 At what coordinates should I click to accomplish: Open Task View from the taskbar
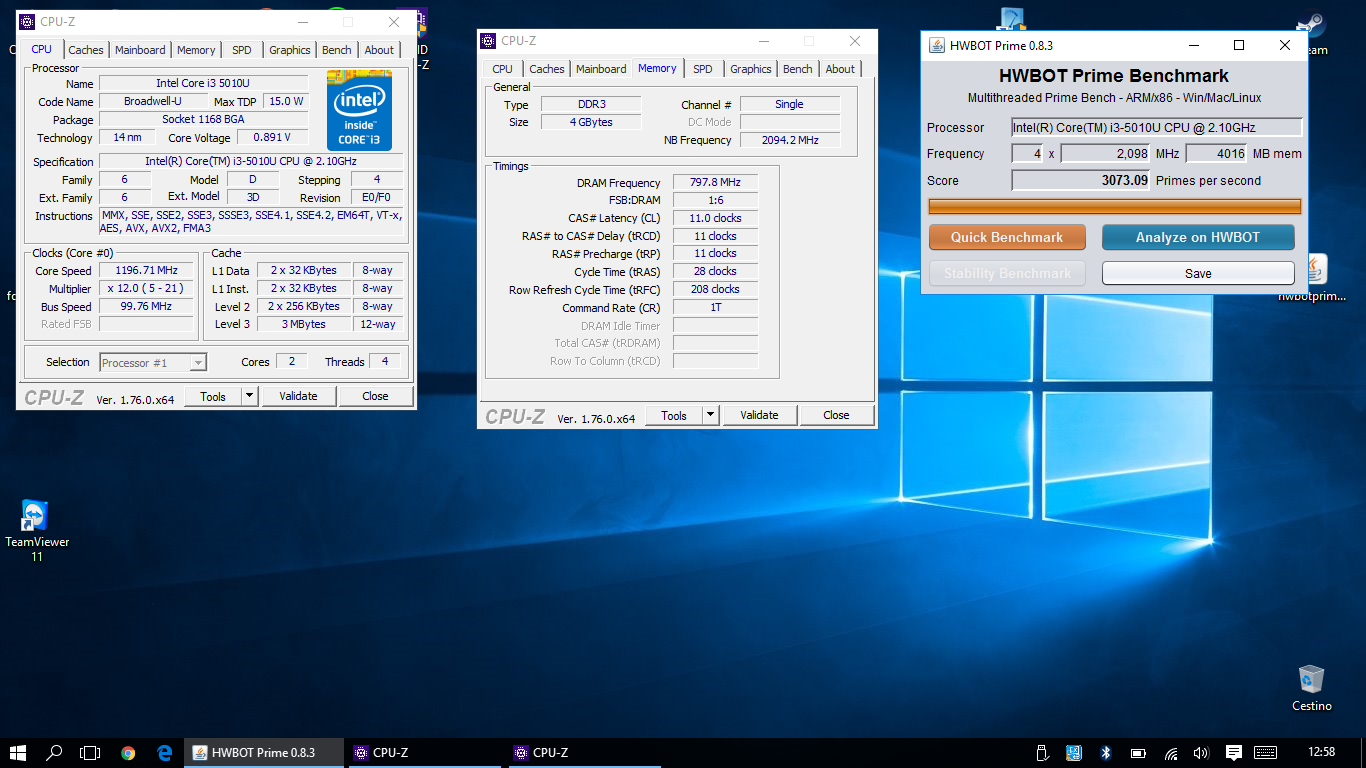(91, 753)
